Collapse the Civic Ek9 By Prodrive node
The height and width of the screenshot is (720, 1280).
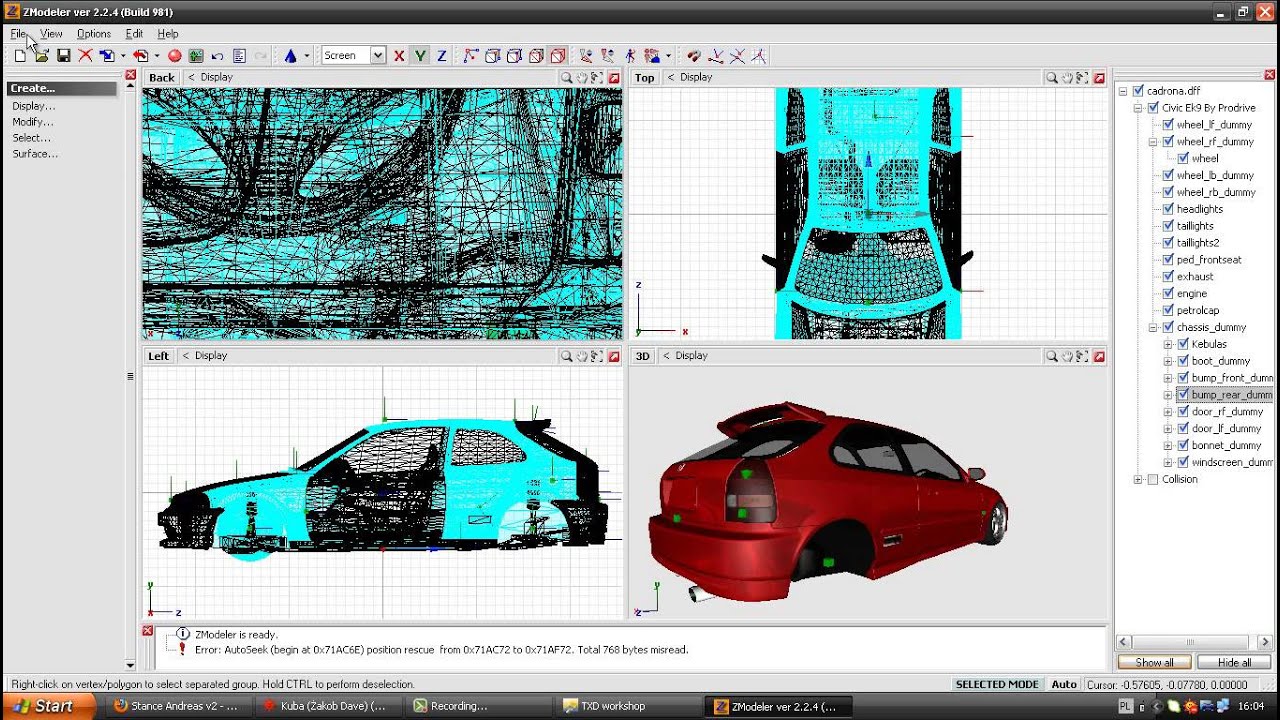[x=1138, y=108]
